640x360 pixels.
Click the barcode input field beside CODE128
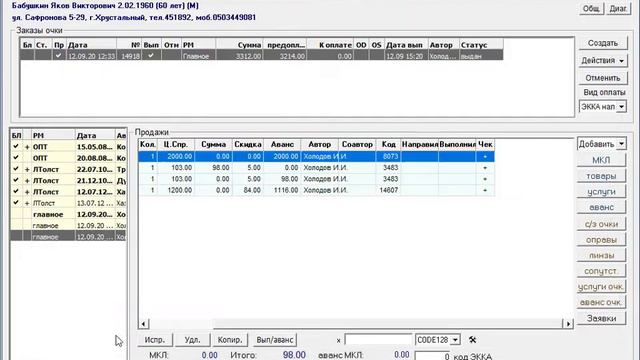pos(378,340)
